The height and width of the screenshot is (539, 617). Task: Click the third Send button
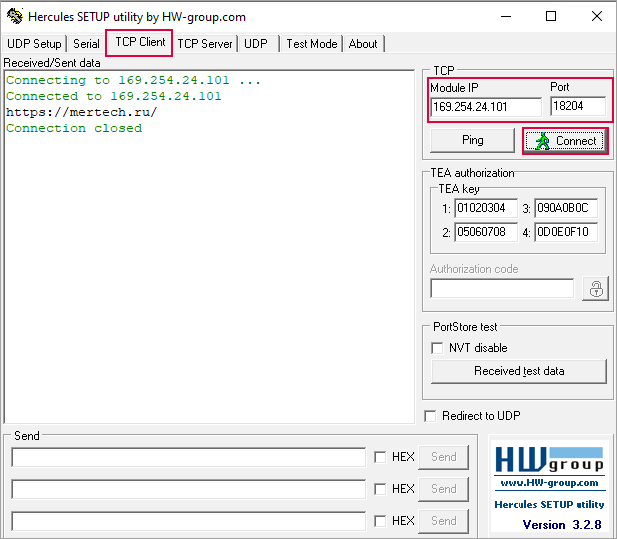tap(443, 521)
